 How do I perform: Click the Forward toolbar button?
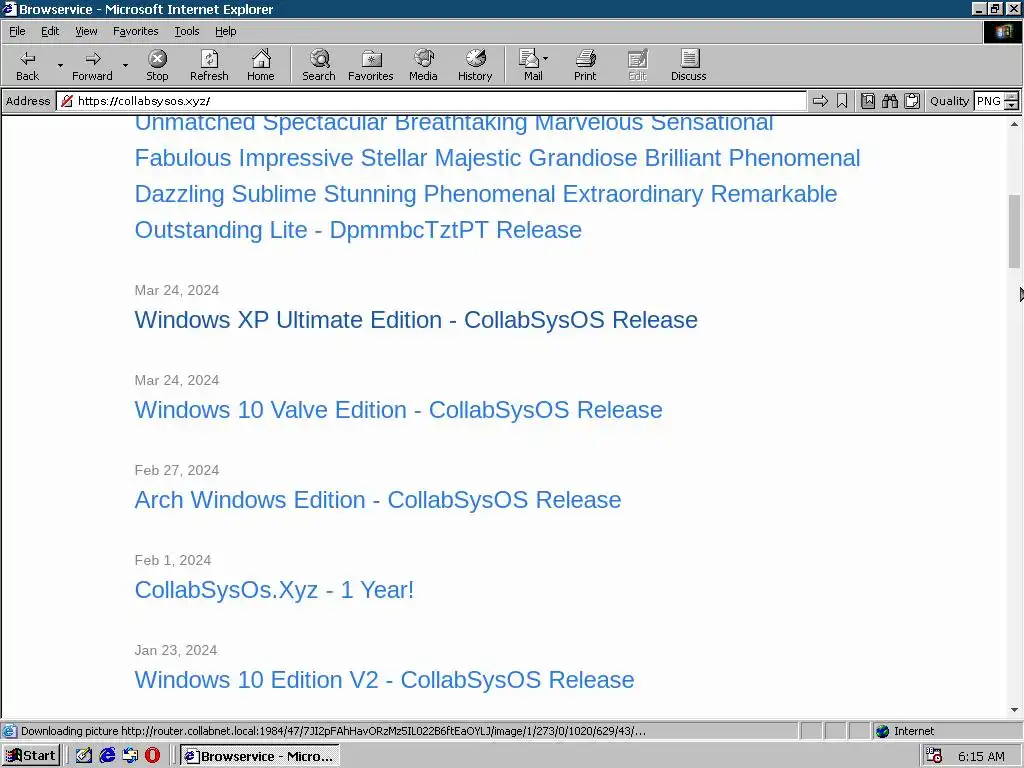tap(92, 65)
